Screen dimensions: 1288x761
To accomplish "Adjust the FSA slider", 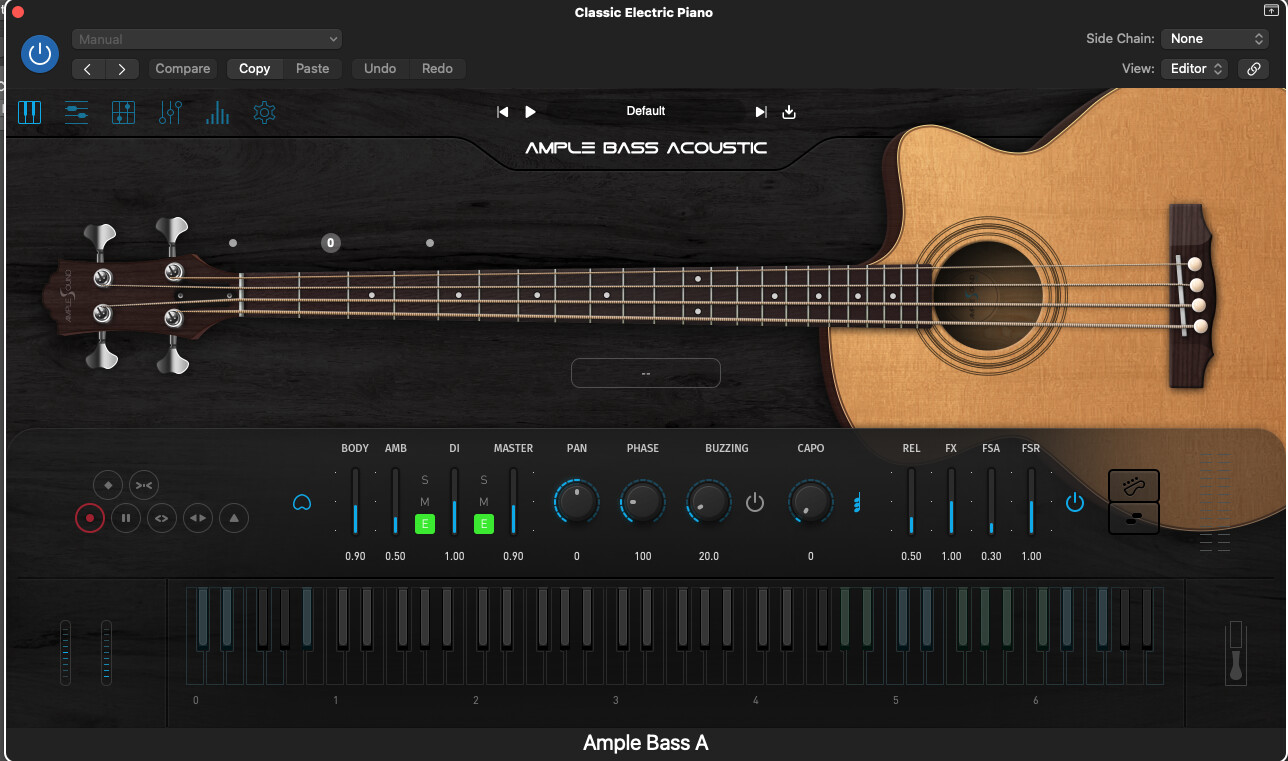I will pos(991,501).
